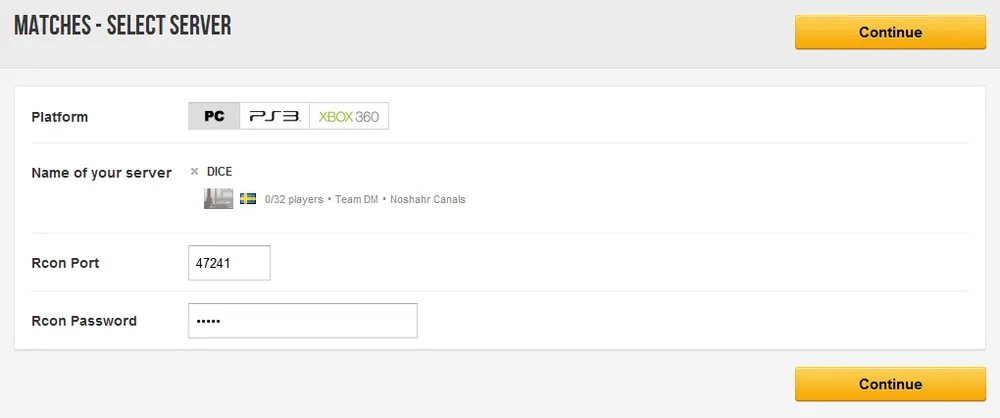The height and width of the screenshot is (418, 1000).
Task: Select the PC platform option
Action: (x=214, y=116)
